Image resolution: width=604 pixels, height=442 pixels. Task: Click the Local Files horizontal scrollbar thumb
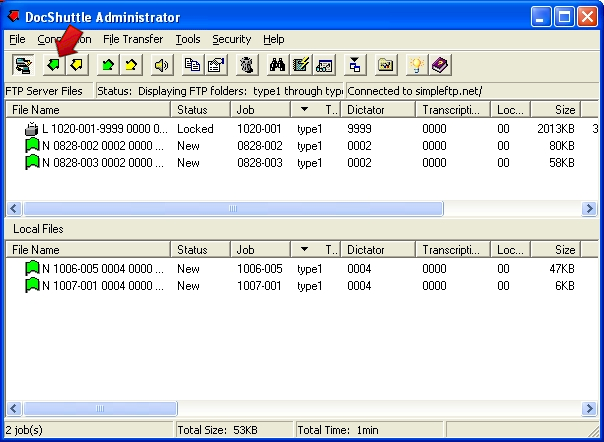pyautogui.click(x=100, y=408)
